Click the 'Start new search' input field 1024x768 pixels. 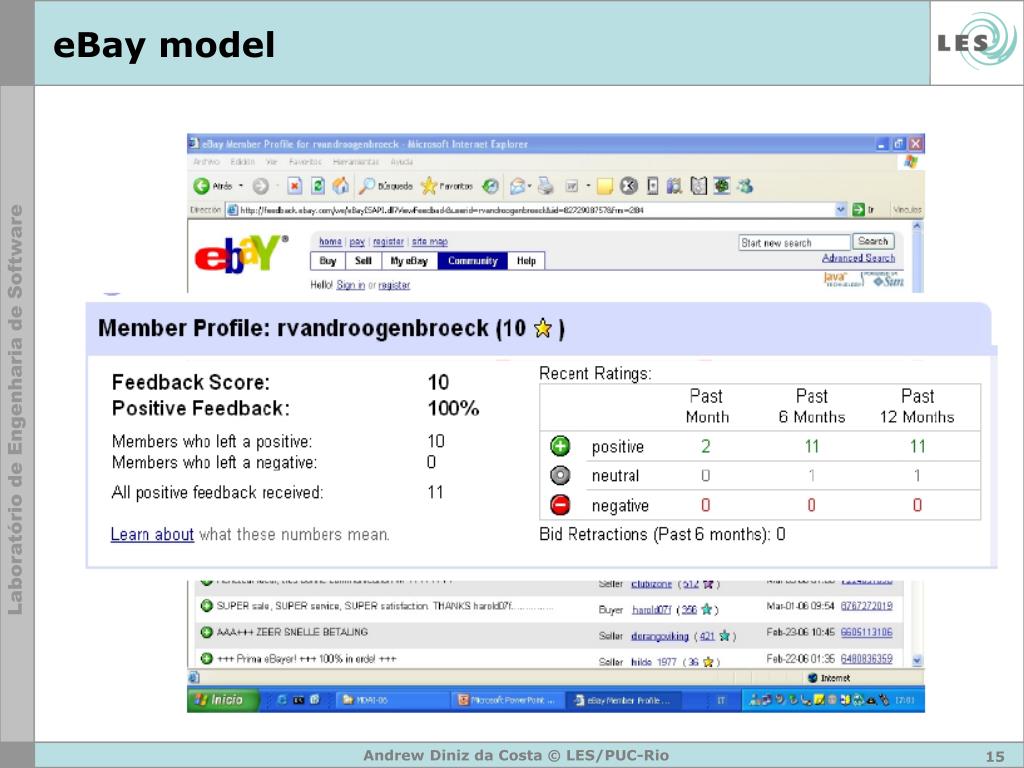795,242
